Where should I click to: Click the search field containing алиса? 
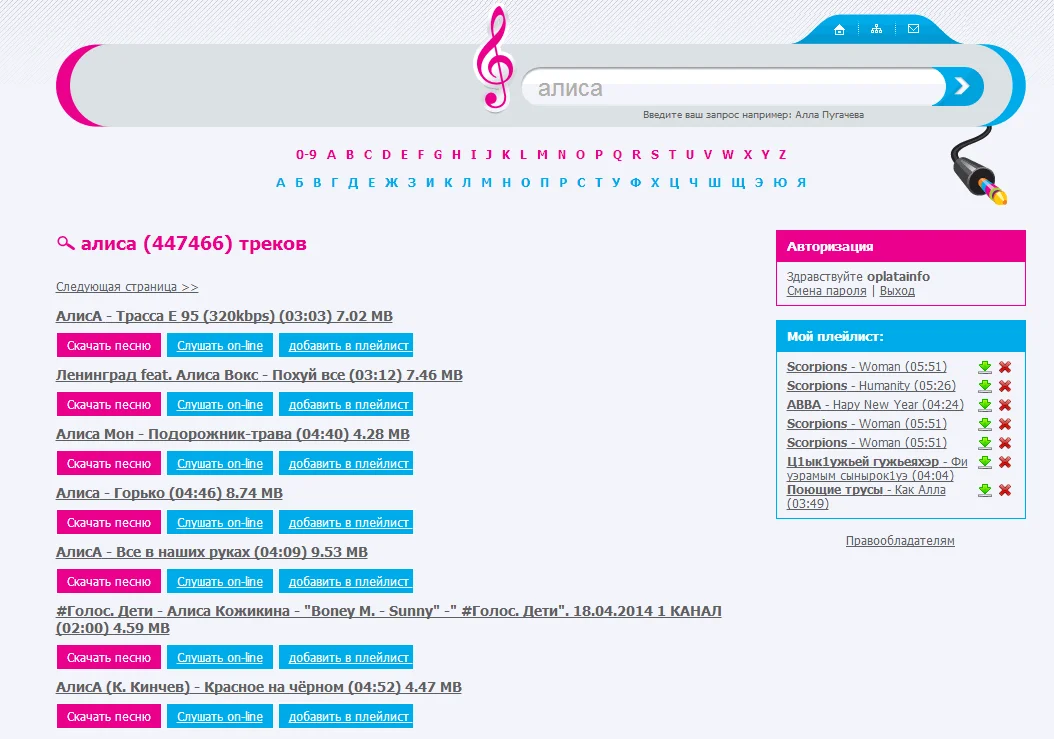(734, 87)
